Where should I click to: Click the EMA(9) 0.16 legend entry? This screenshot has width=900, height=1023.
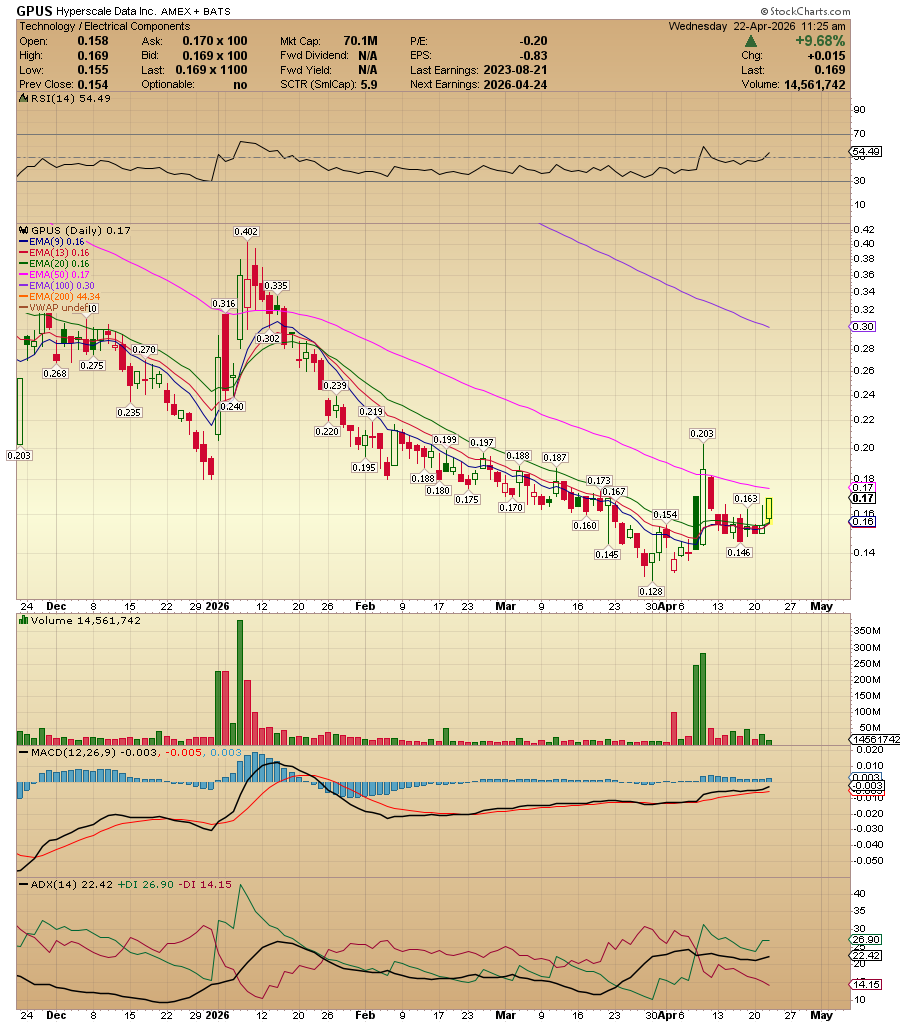pos(52,242)
